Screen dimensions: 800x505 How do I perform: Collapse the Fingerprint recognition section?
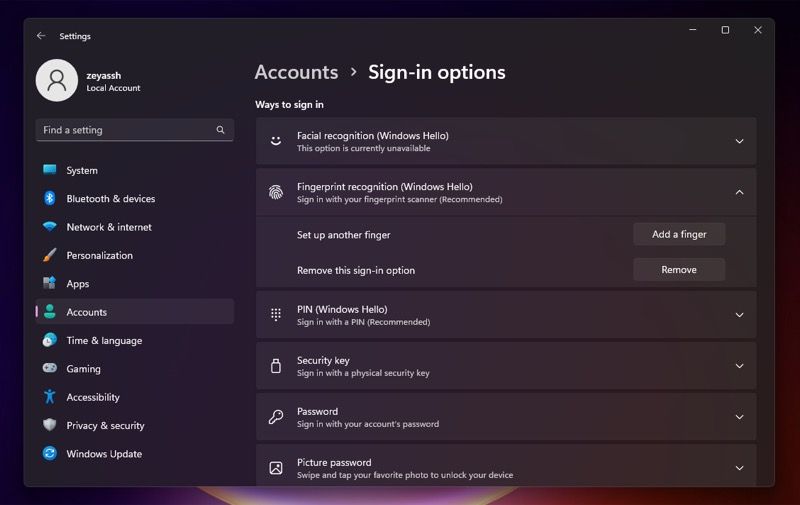pyautogui.click(x=739, y=192)
